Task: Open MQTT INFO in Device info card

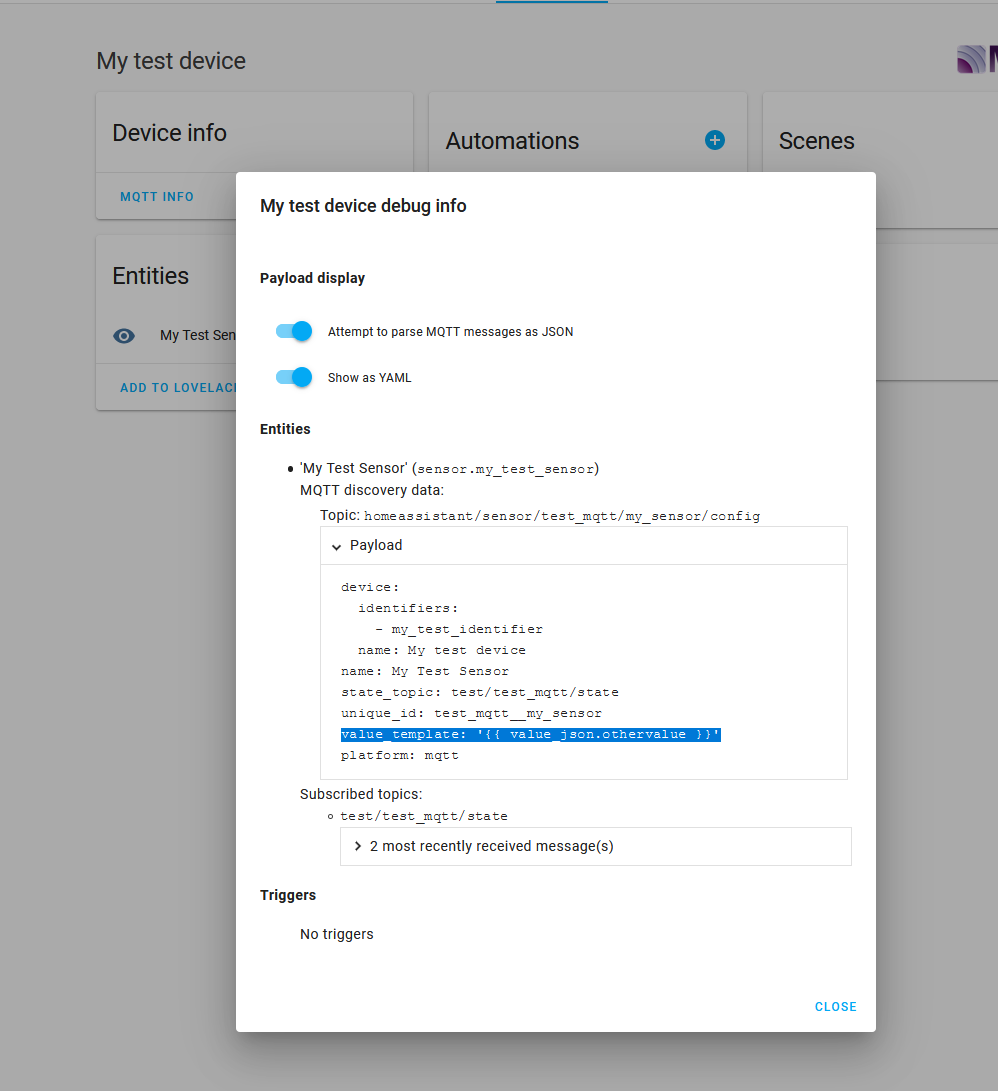Action: click(157, 197)
